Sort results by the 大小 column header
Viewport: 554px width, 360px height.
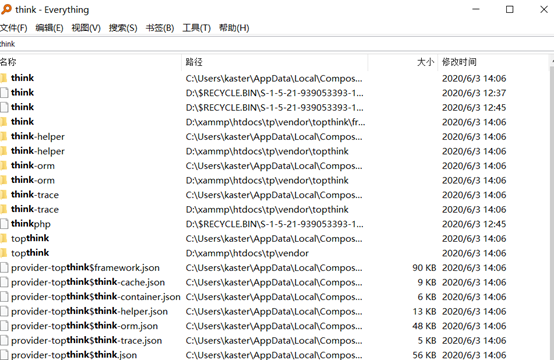[x=403, y=62]
